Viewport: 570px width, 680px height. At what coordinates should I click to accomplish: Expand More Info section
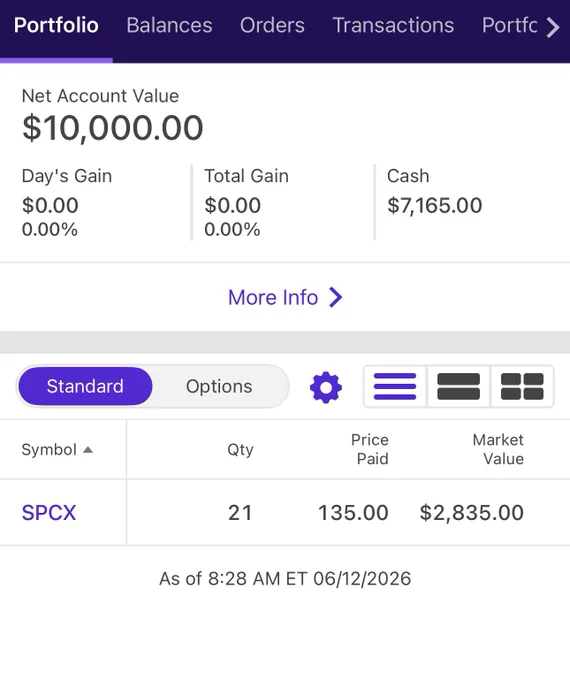tap(285, 298)
